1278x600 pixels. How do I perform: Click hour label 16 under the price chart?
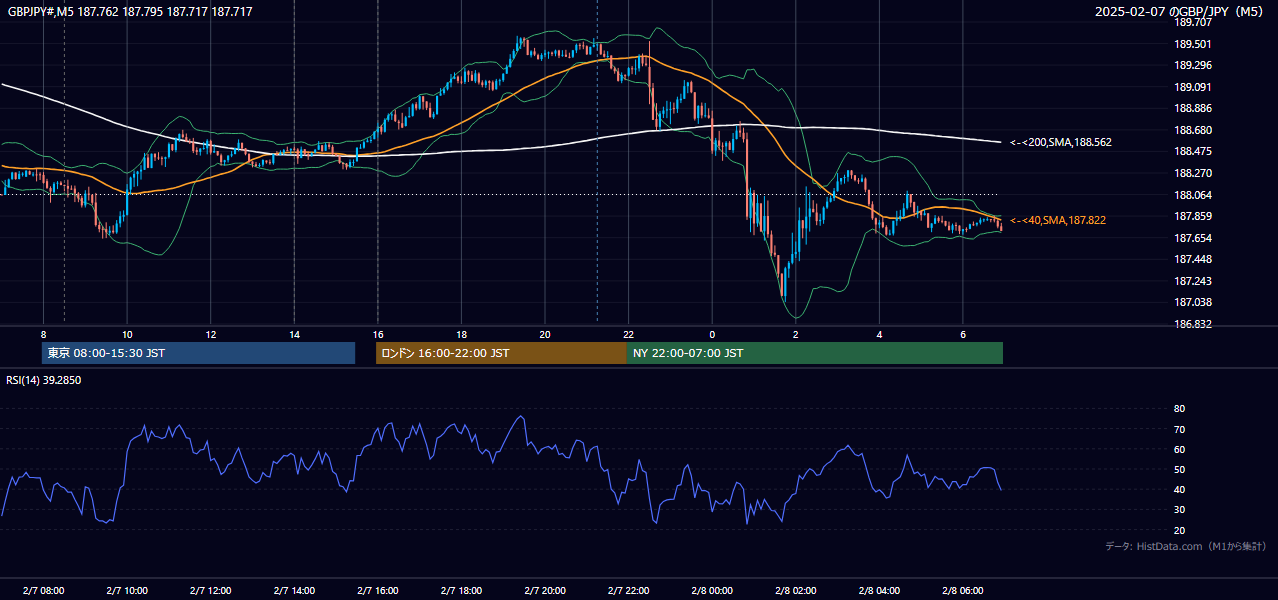coord(377,334)
